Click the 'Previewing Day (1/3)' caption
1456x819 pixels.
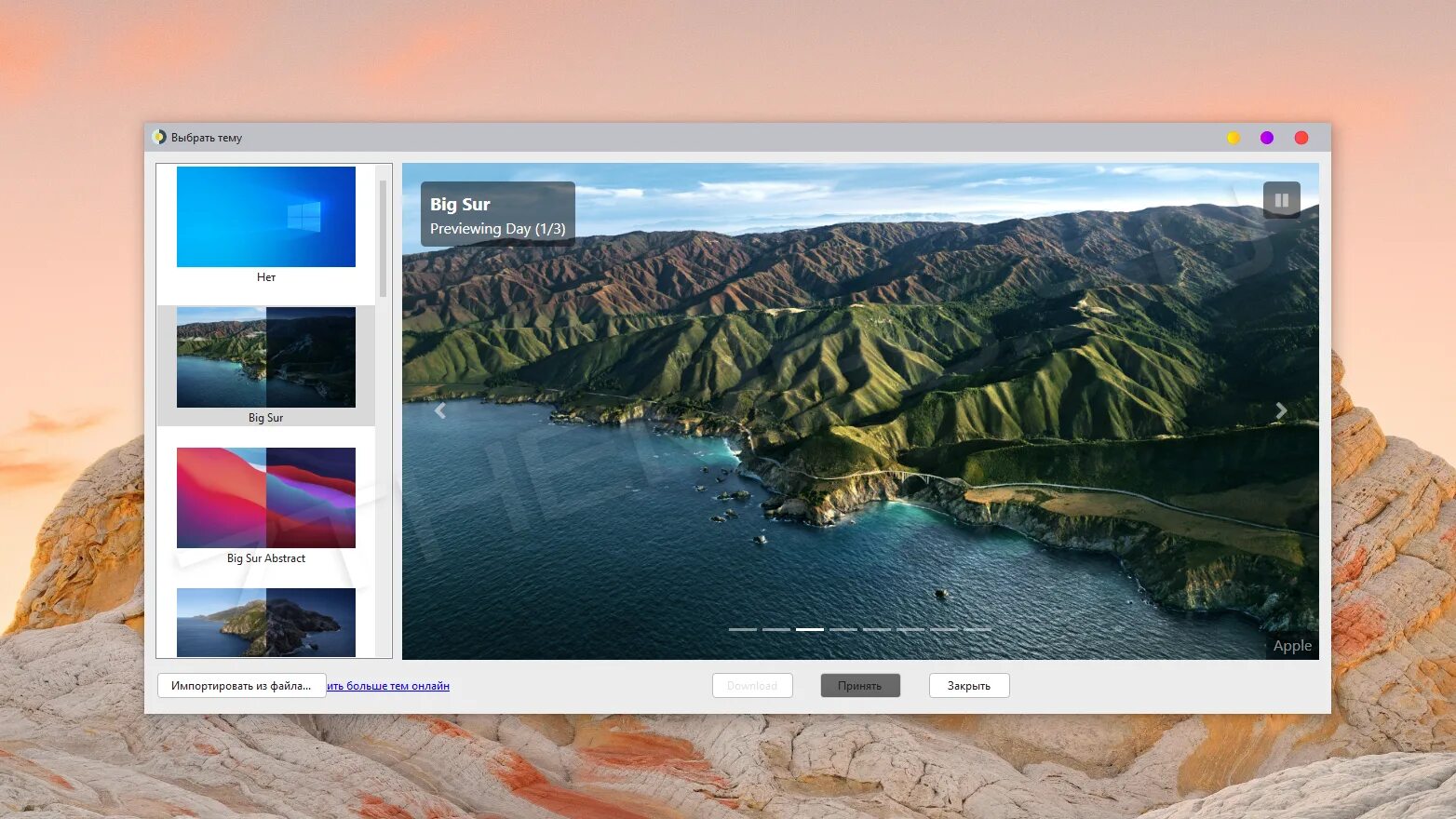pyautogui.click(x=498, y=229)
